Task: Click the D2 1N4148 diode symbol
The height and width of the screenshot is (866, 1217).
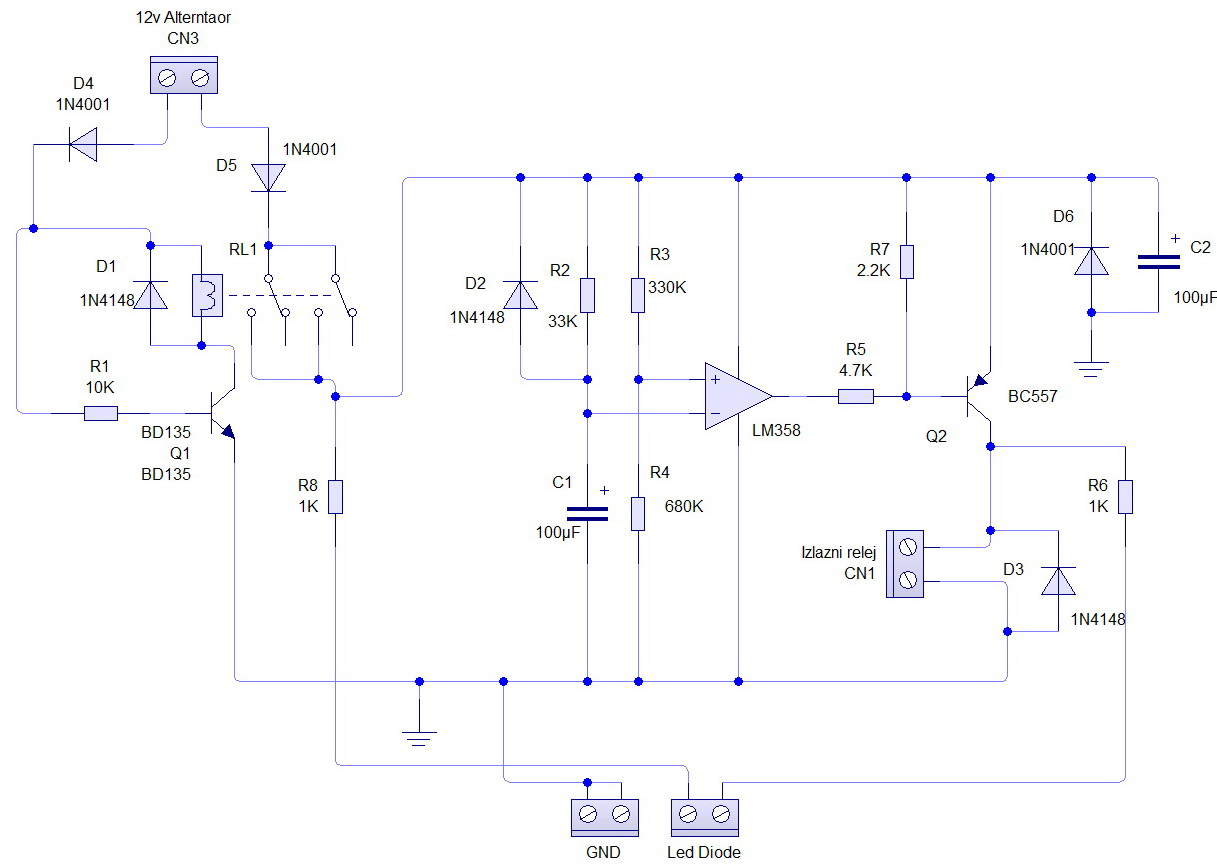Action: [x=520, y=295]
